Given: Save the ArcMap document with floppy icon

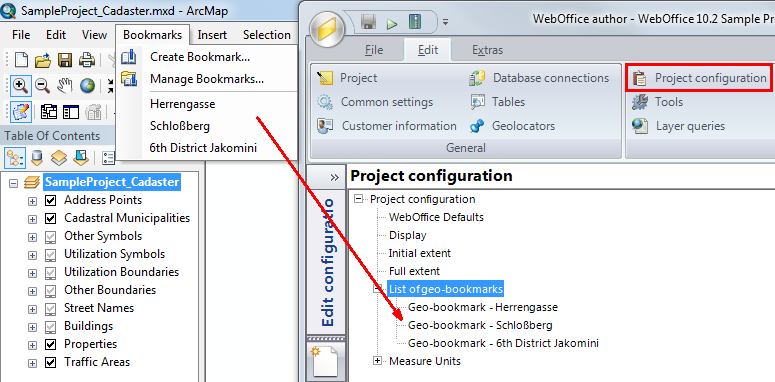Looking at the screenshot, I should 65,60.
